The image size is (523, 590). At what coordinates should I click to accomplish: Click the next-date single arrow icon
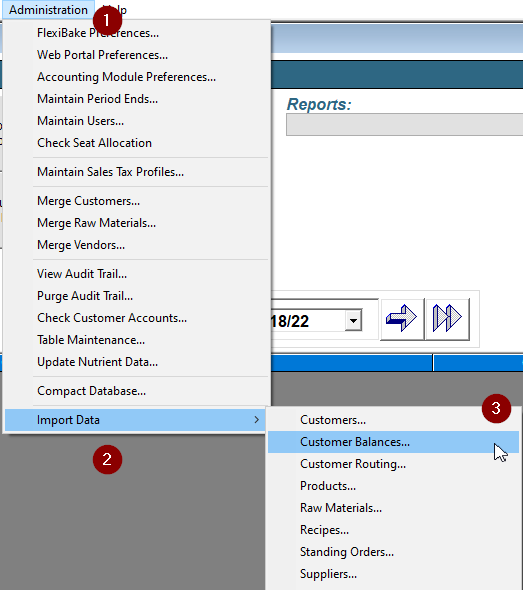coord(402,319)
